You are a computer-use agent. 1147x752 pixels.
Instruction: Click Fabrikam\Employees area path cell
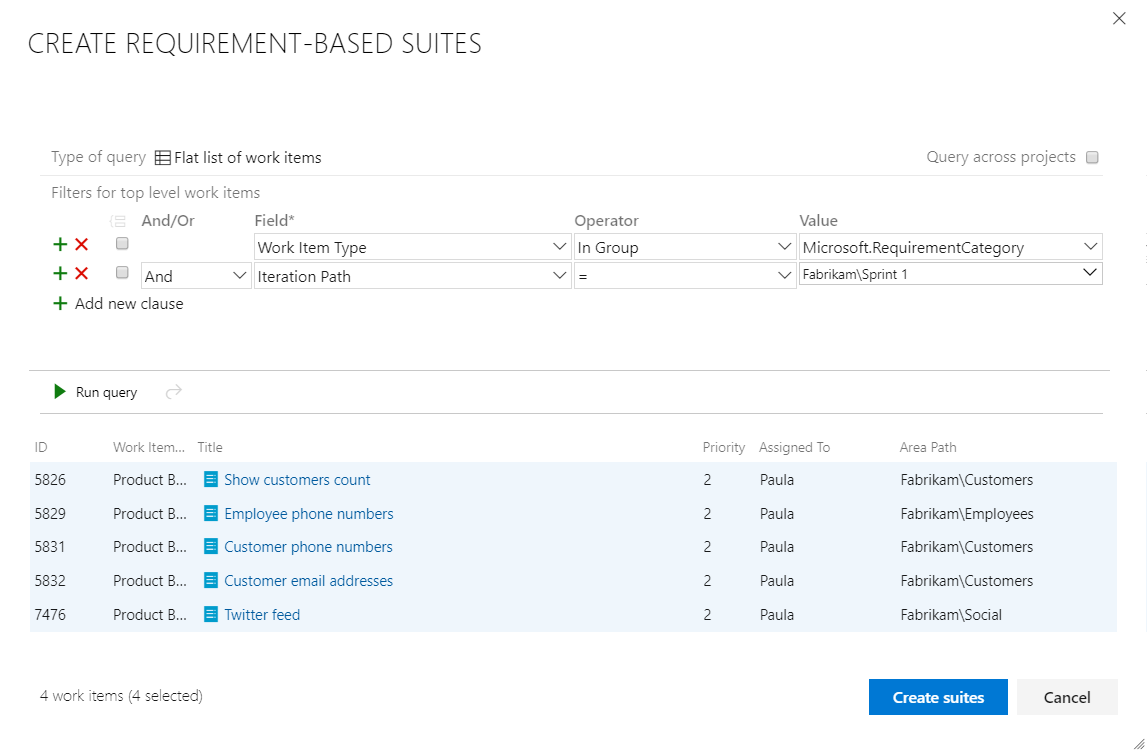pos(966,514)
